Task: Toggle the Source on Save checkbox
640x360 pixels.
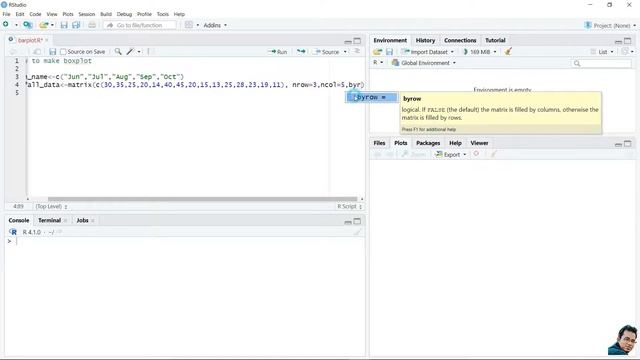Action: pos(63,52)
